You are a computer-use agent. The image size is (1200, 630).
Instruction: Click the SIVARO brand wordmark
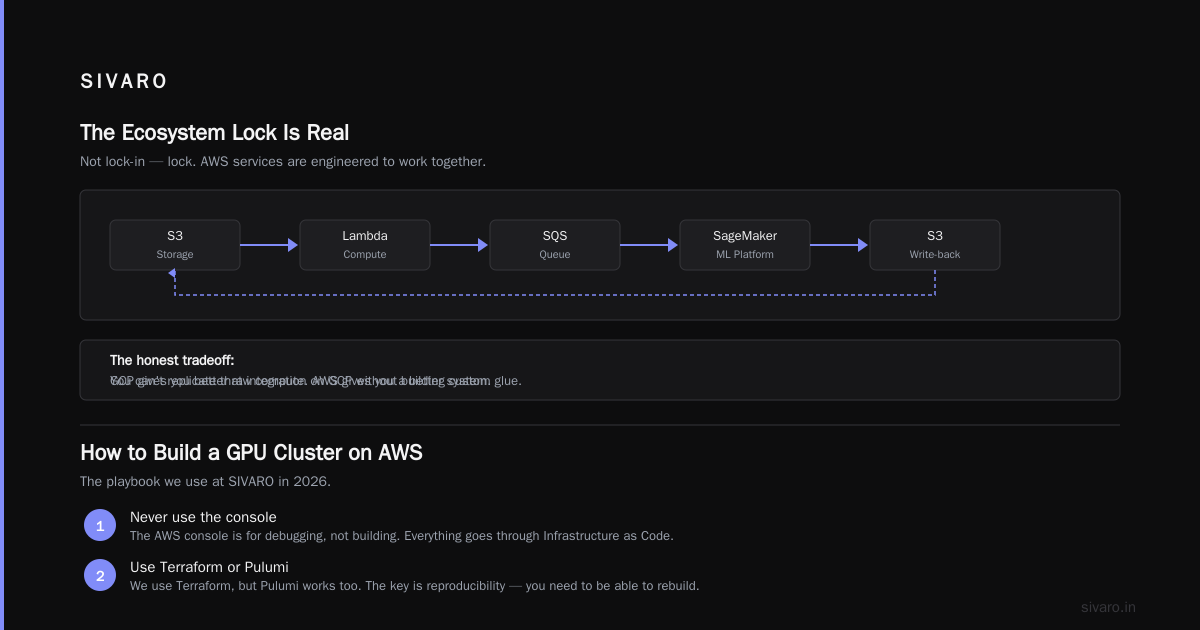click(x=124, y=82)
